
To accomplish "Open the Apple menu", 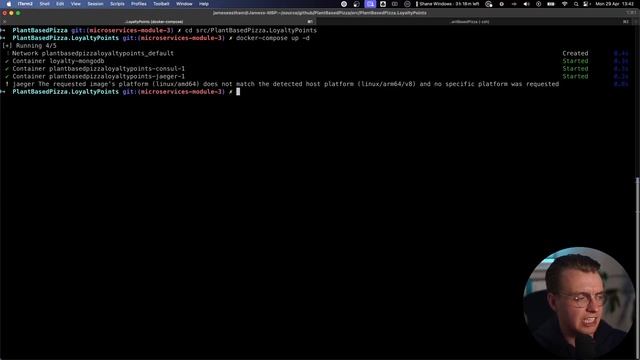I will [x=9, y=4].
